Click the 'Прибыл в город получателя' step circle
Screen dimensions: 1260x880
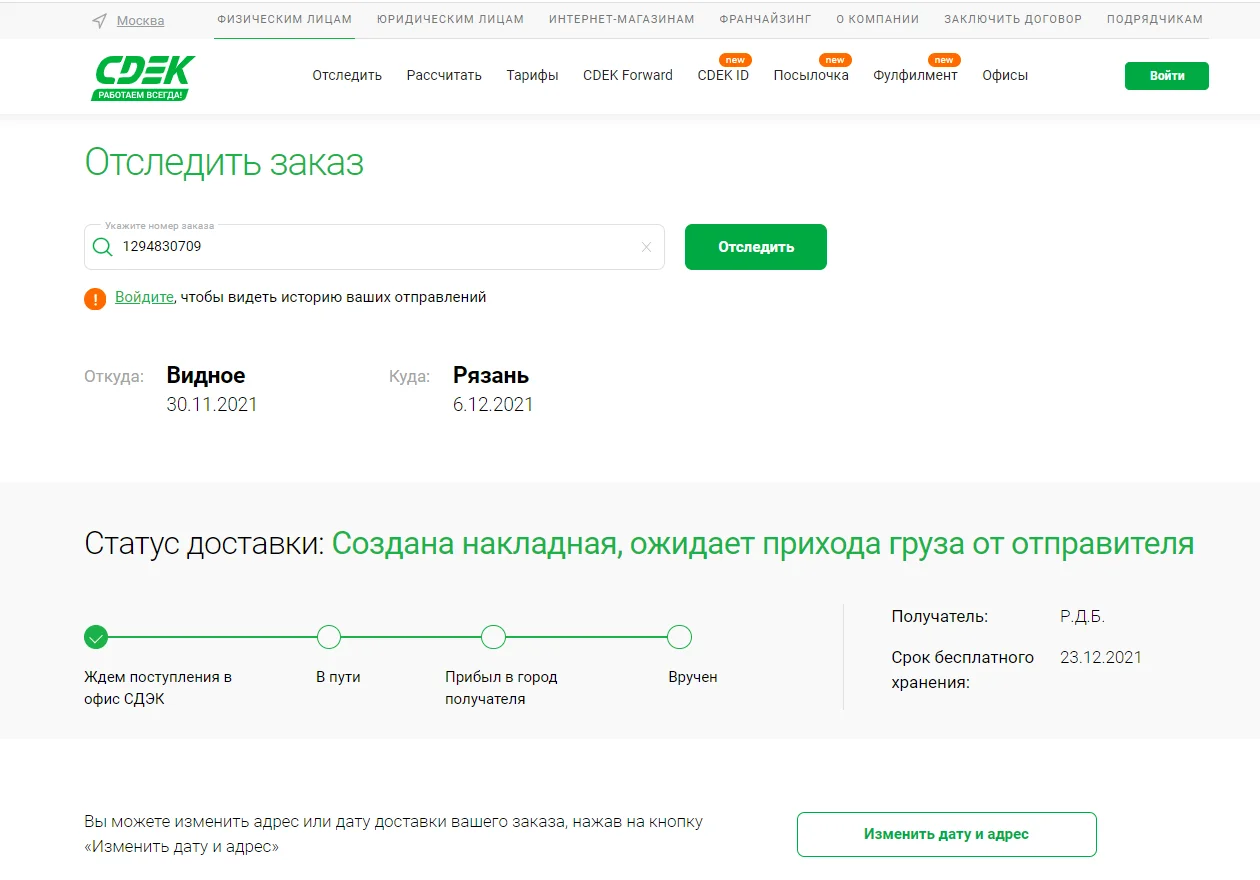[493, 637]
